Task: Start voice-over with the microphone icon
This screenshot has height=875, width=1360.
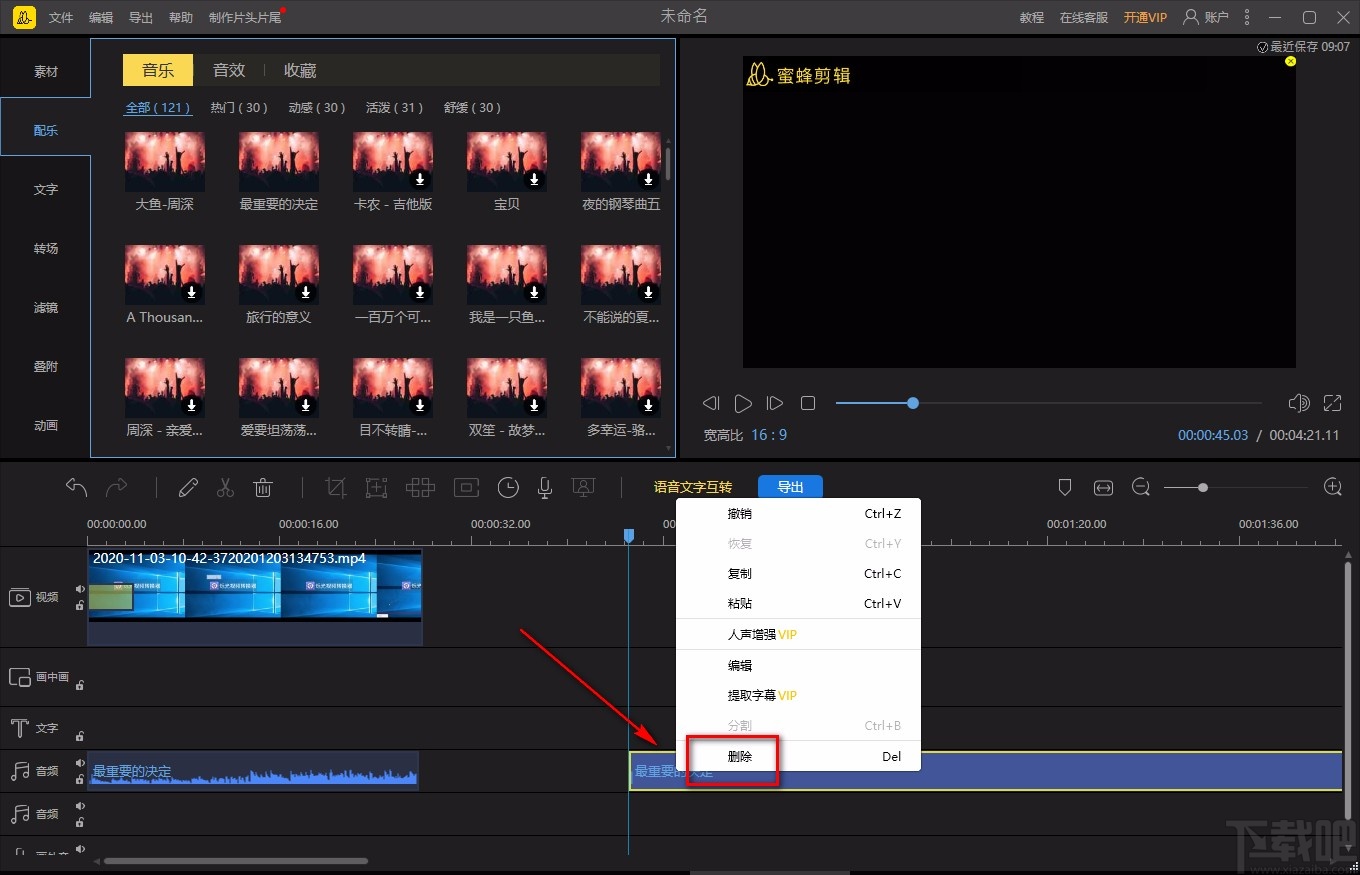Action: tap(545, 487)
